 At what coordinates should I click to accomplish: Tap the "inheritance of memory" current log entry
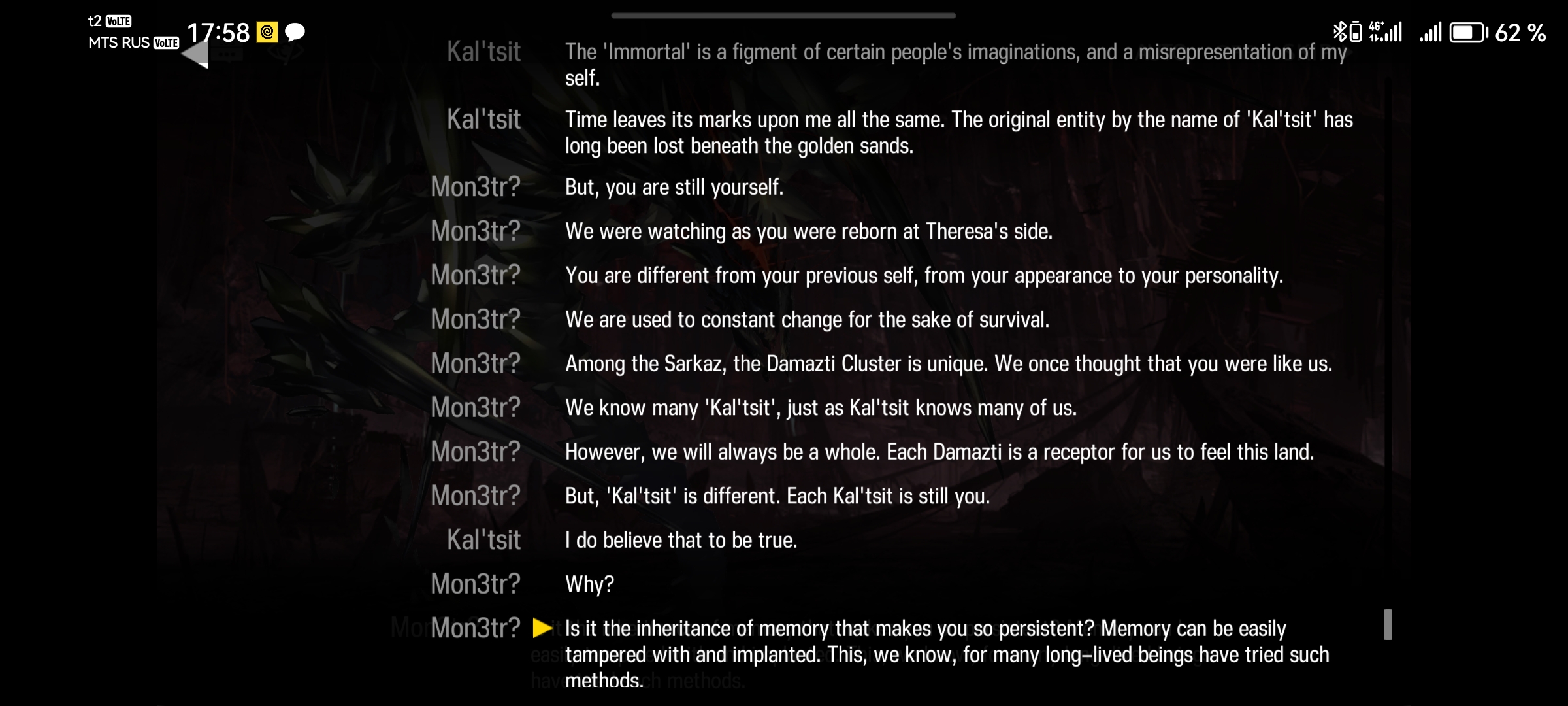pos(947,654)
